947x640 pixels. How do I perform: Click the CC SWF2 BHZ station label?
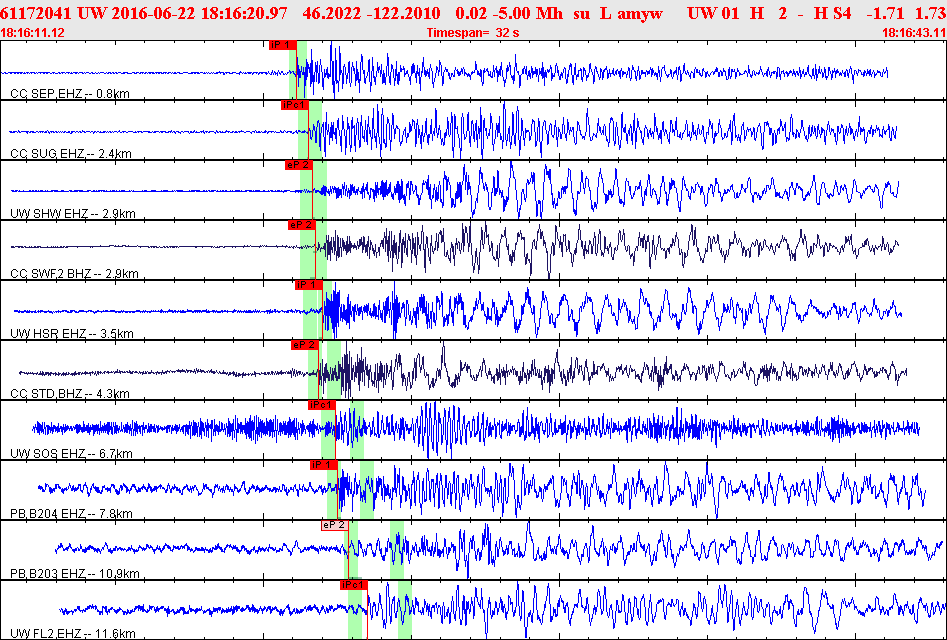(x=74, y=274)
